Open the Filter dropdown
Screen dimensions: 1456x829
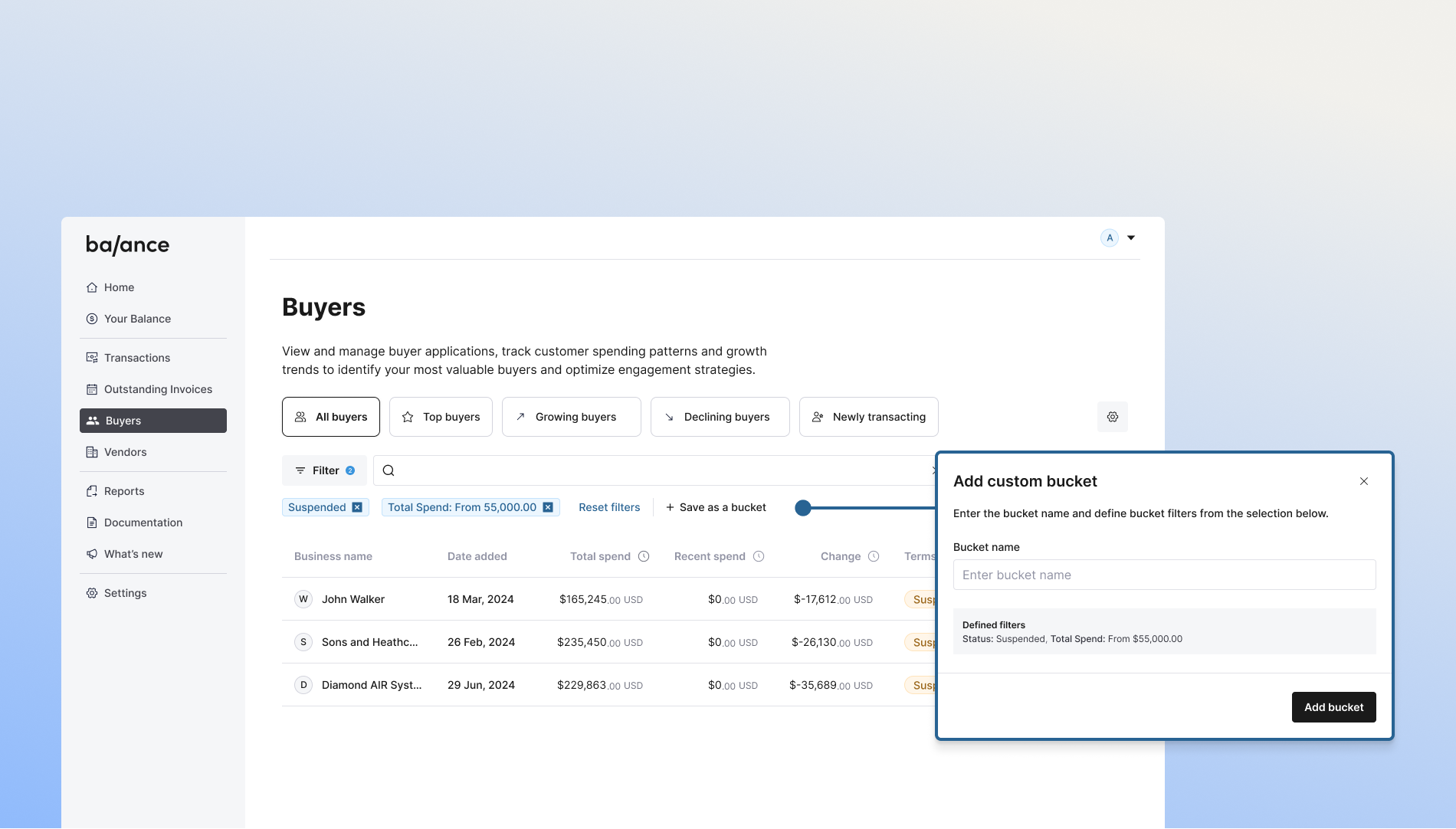pos(324,470)
